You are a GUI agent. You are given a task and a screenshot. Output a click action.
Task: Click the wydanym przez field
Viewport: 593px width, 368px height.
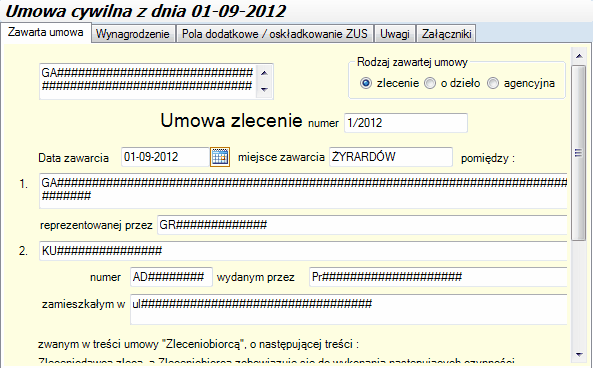pos(438,277)
